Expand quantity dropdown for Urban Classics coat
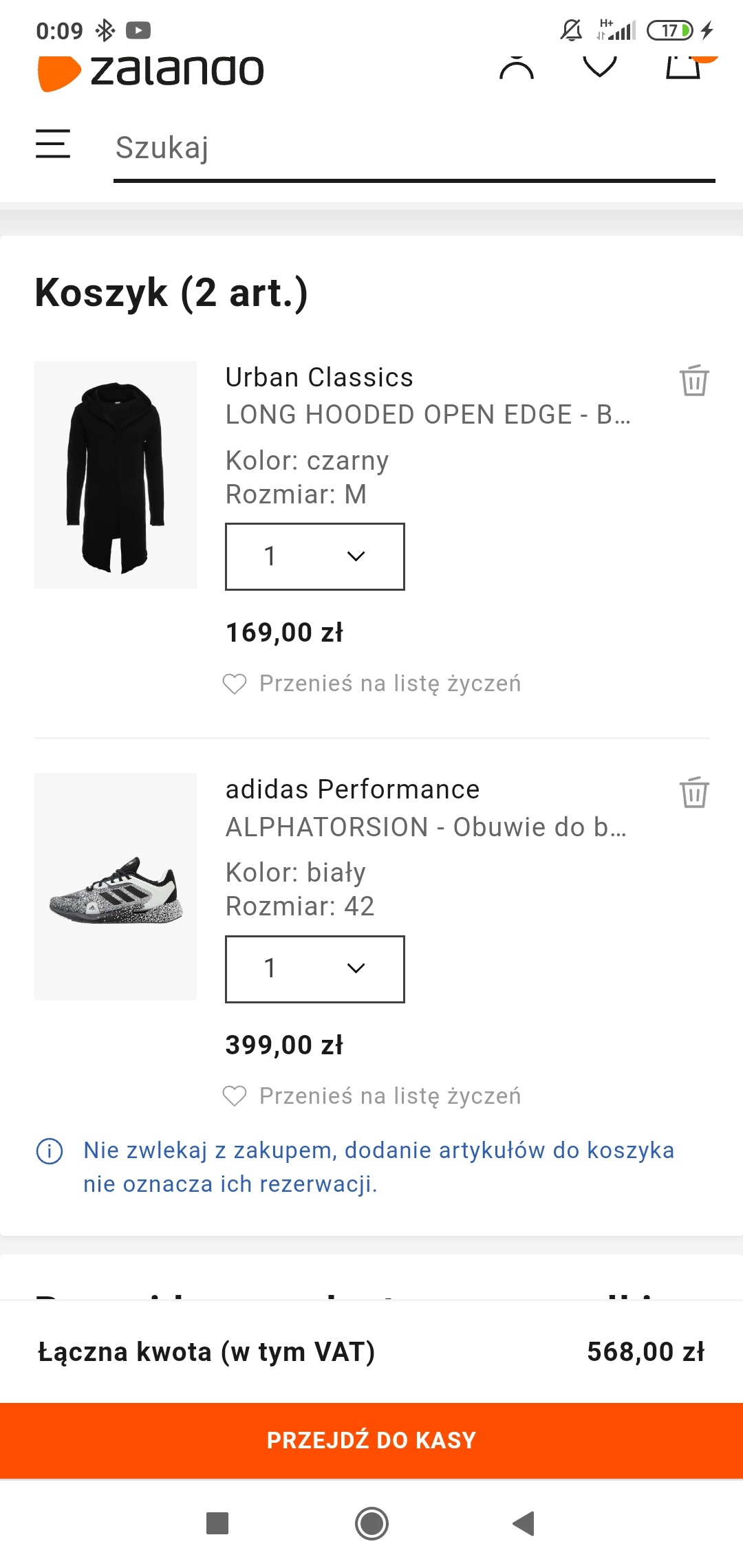 [x=315, y=556]
